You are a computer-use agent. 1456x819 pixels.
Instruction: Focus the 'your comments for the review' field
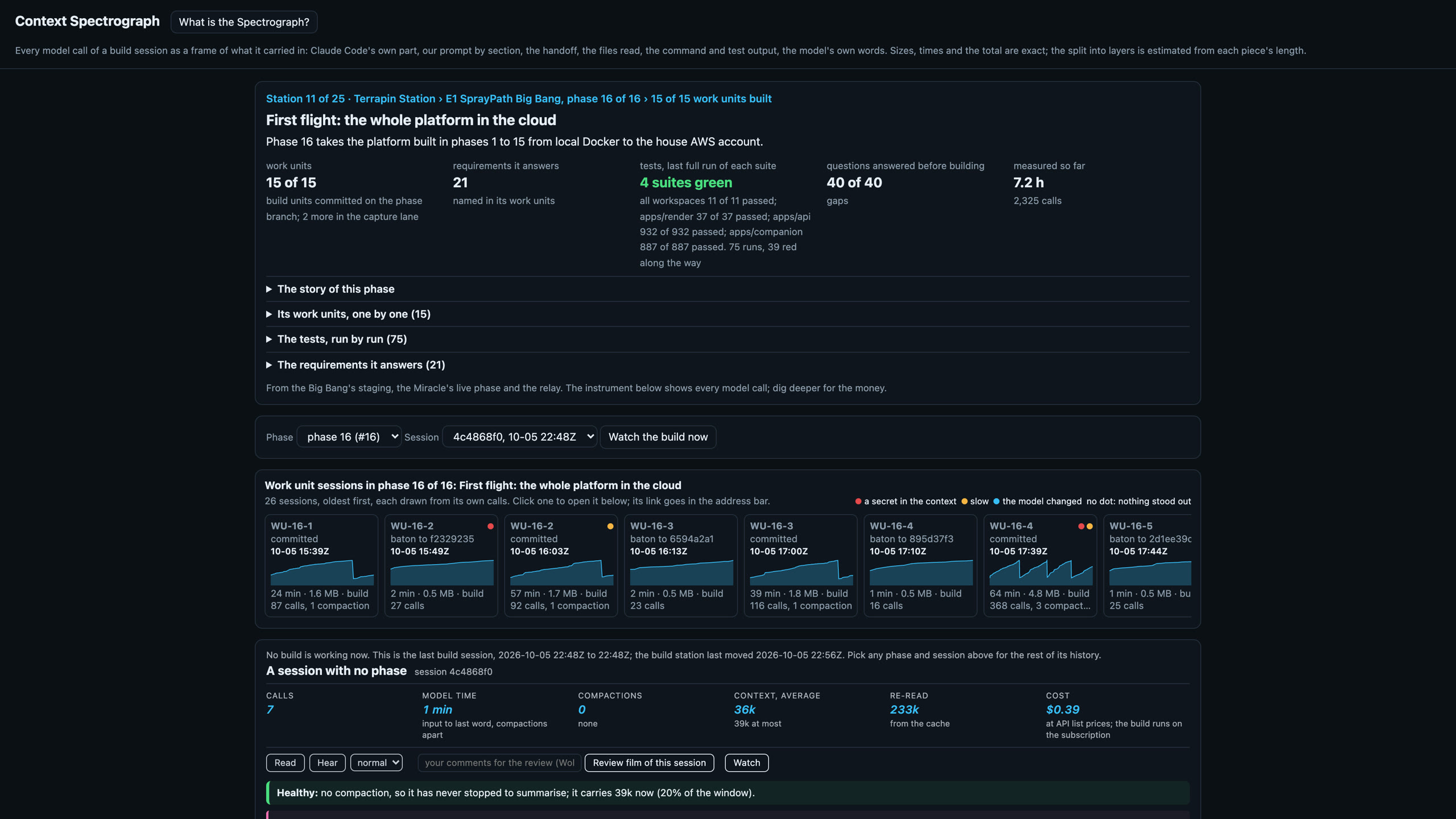[499, 763]
